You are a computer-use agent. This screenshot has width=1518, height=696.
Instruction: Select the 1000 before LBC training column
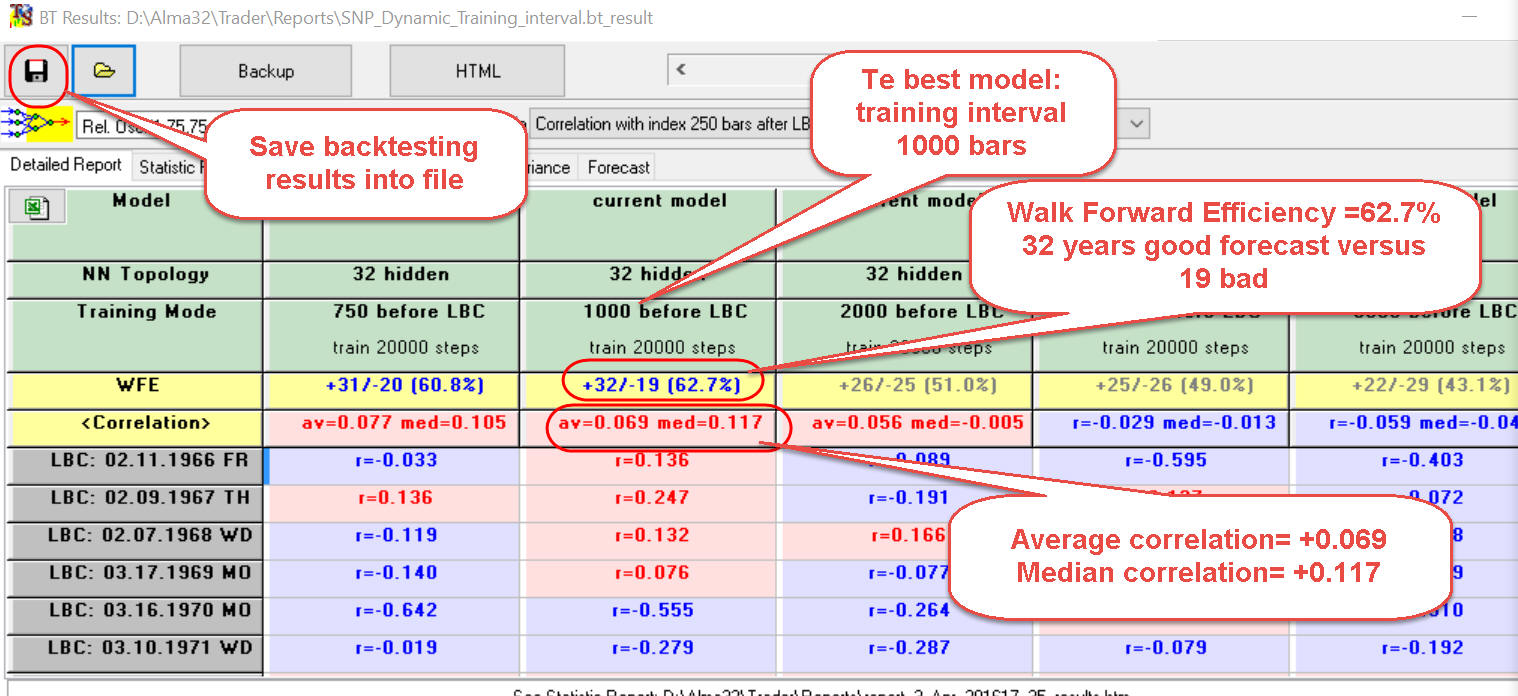point(662,312)
